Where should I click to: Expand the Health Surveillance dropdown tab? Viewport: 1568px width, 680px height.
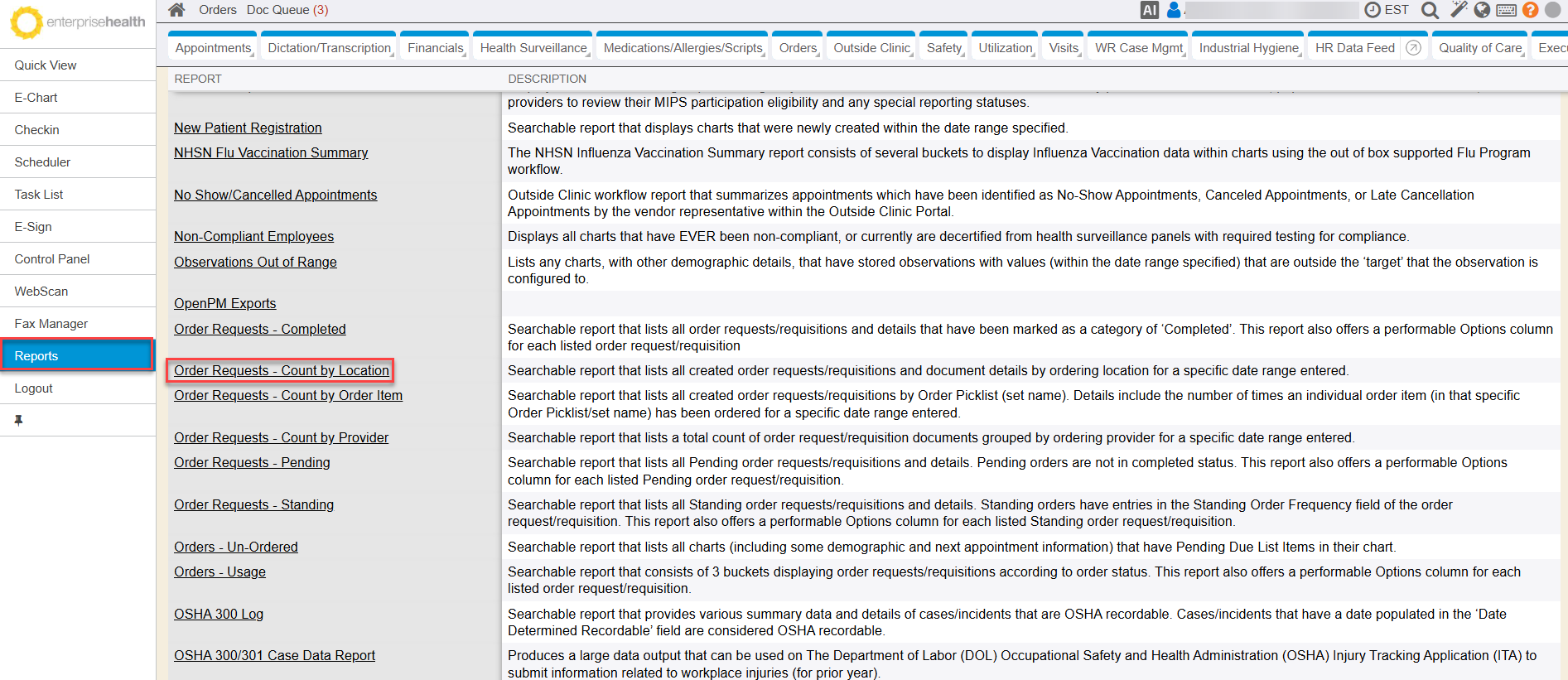534,48
